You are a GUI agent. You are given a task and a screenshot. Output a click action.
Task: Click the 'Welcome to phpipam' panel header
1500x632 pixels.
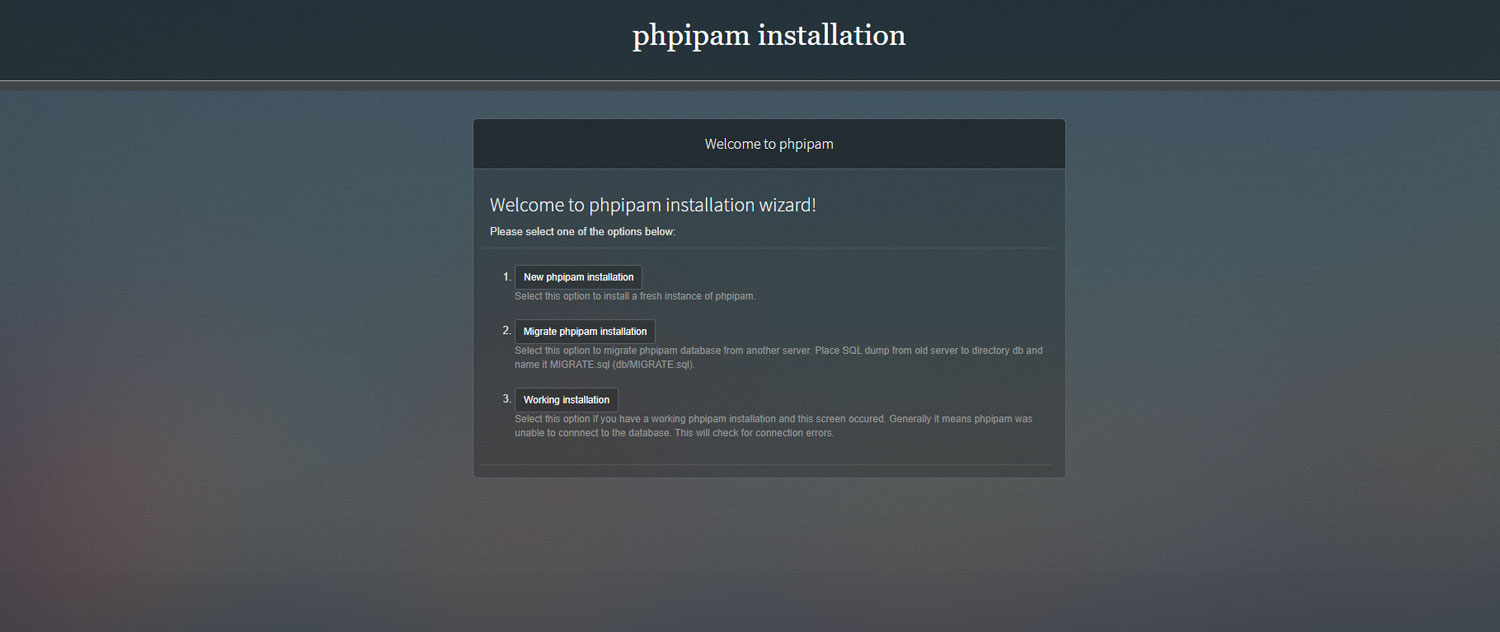pos(769,144)
